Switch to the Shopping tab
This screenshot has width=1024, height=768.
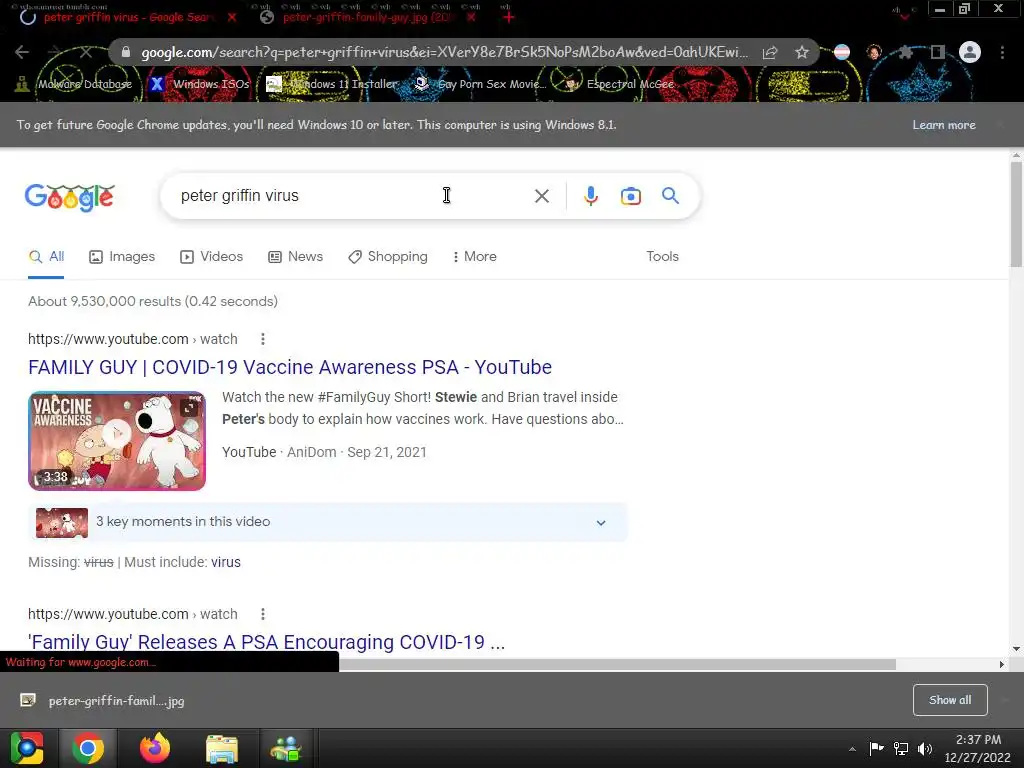388,257
